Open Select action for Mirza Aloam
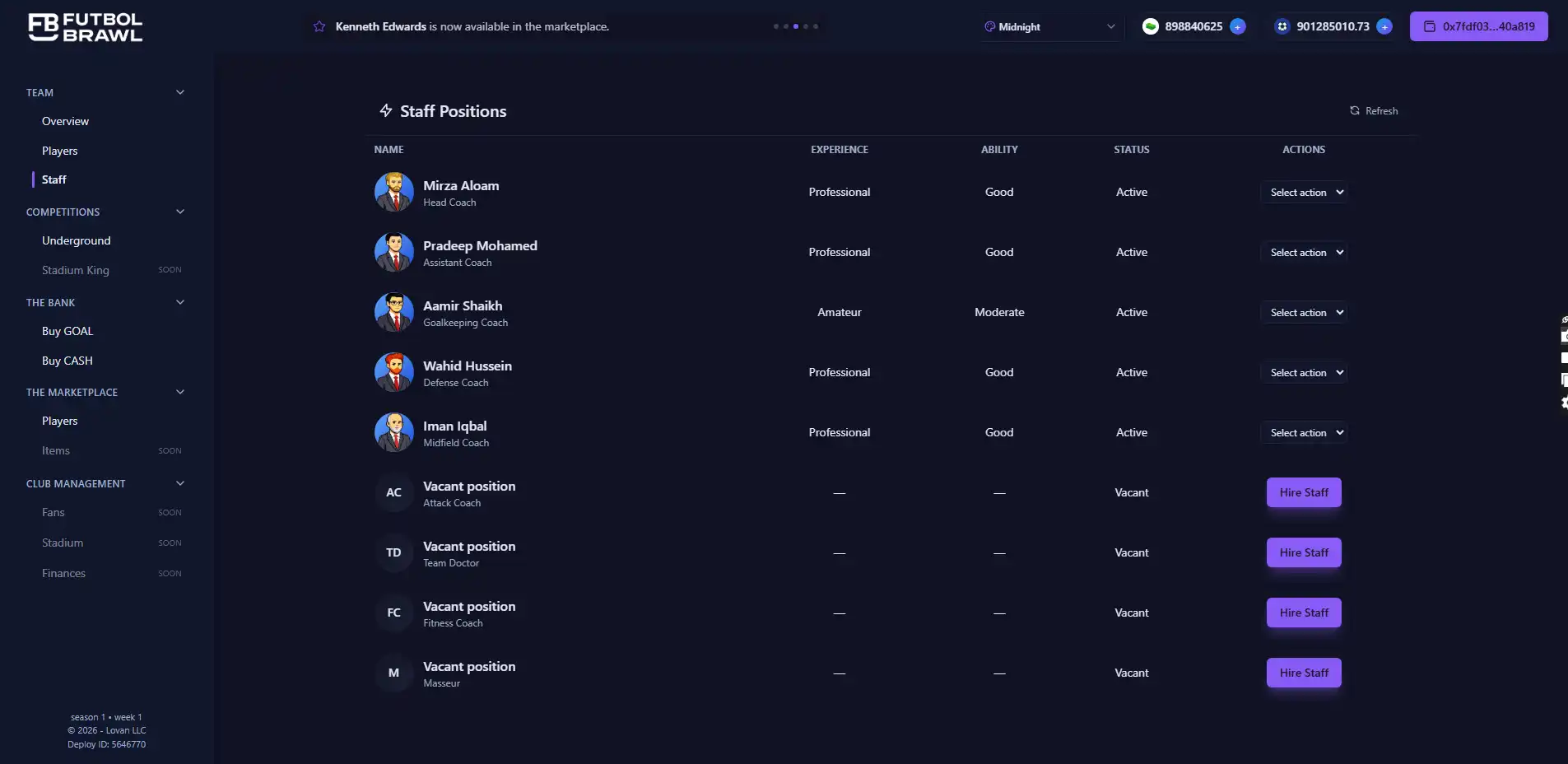This screenshot has width=1568, height=764. coord(1305,192)
